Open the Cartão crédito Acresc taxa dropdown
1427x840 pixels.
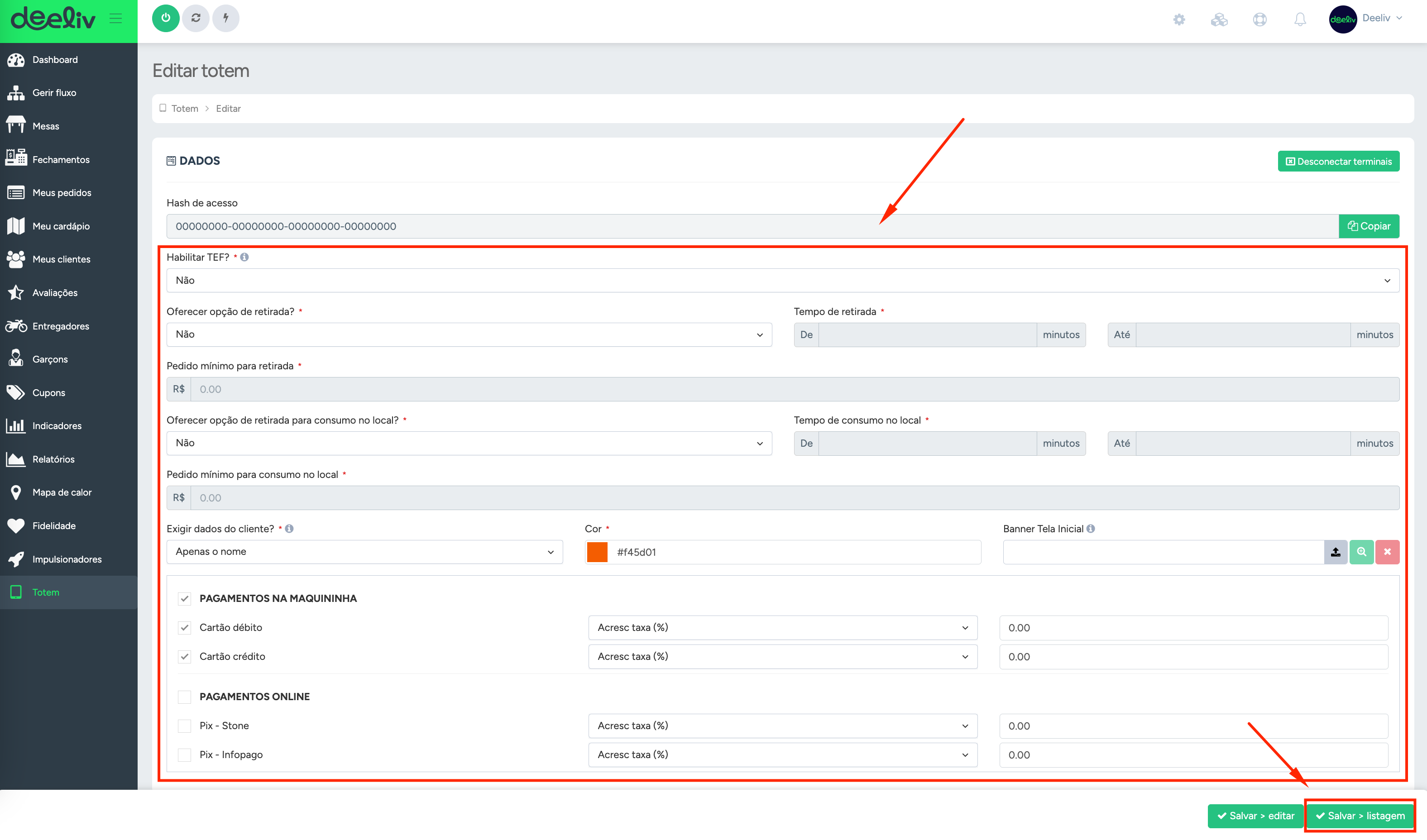783,657
